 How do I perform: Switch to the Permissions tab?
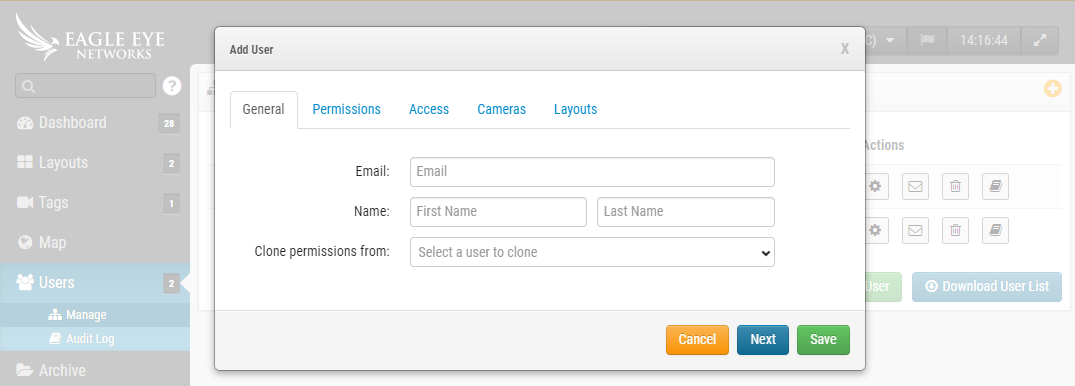click(346, 110)
